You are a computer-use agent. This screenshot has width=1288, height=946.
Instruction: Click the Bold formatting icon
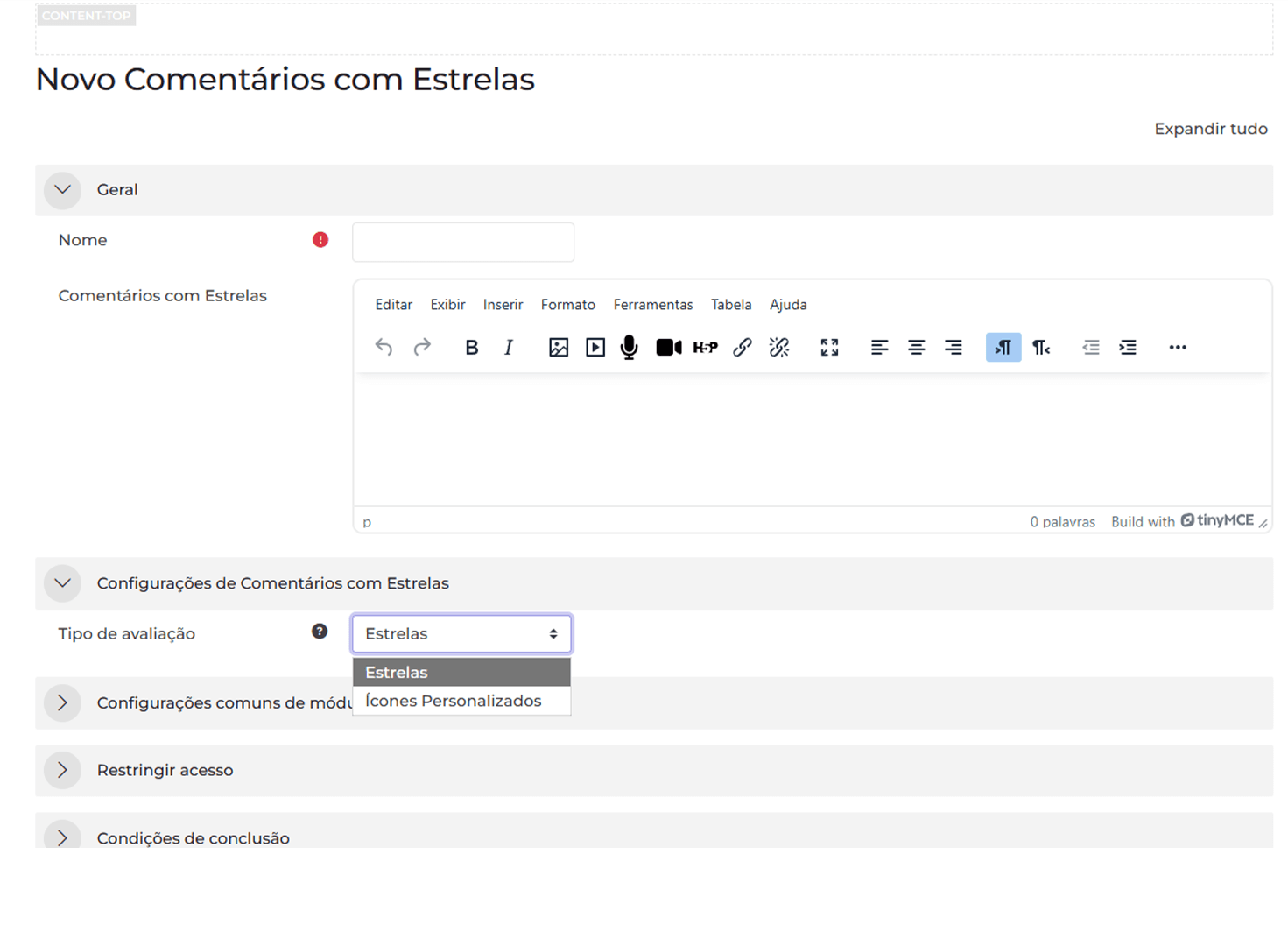point(471,348)
